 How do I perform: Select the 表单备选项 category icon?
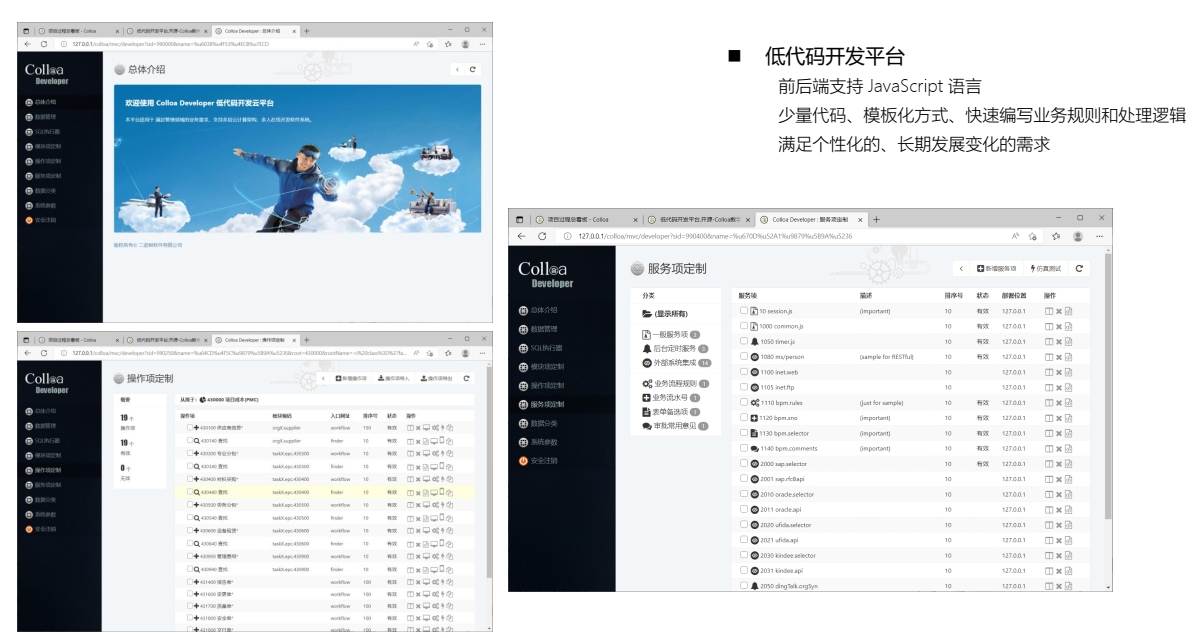click(x=646, y=410)
